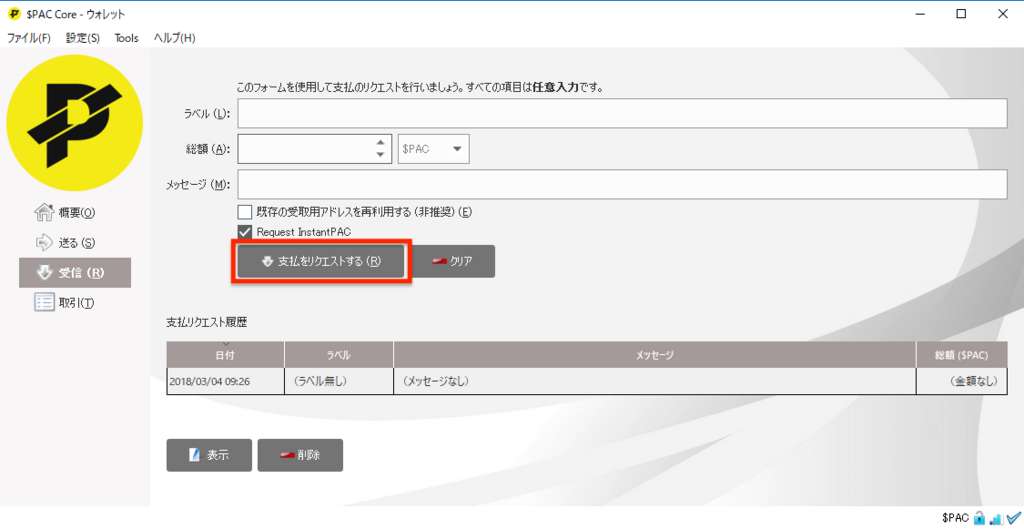Sort history by メッセージ column header
The width and height of the screenshot is (1024, 529).
[655, 355]
